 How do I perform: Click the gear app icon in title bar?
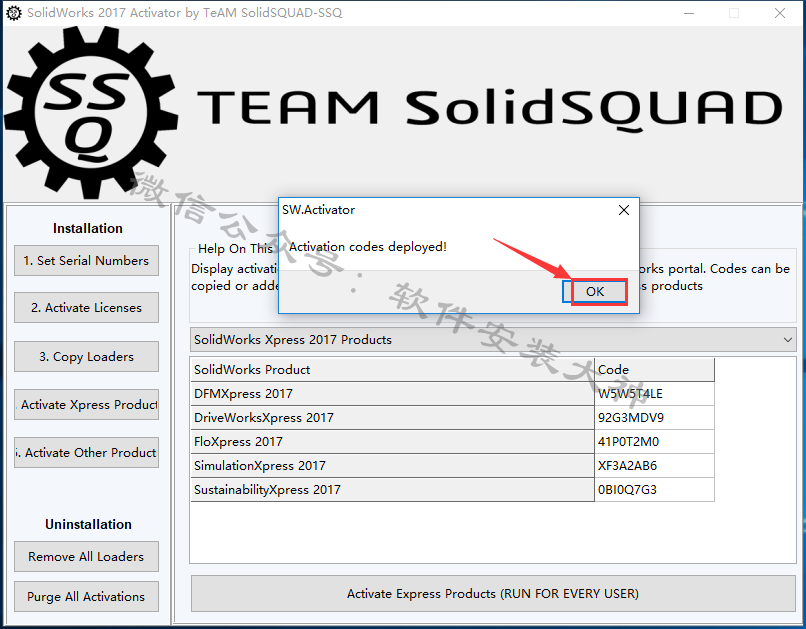point(13,13)
